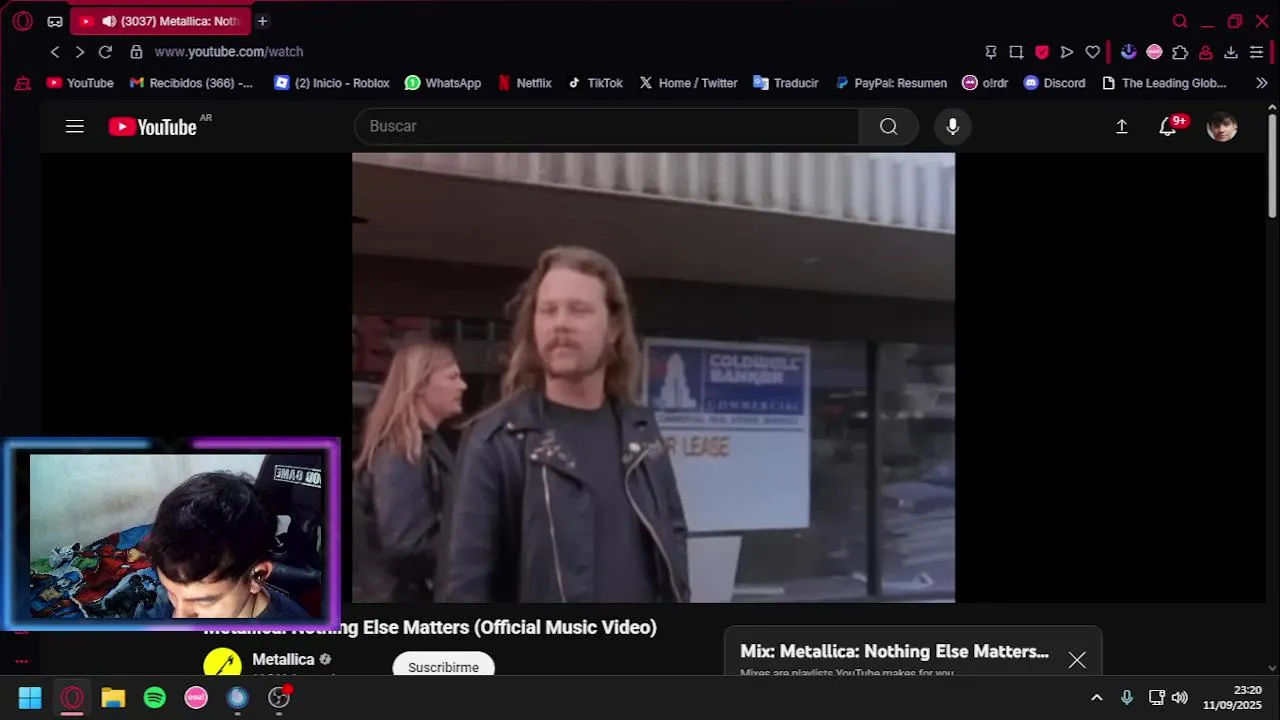Open osu! from the taskbar
Viewport: 1280px width, 720px height.
[196, 698]
